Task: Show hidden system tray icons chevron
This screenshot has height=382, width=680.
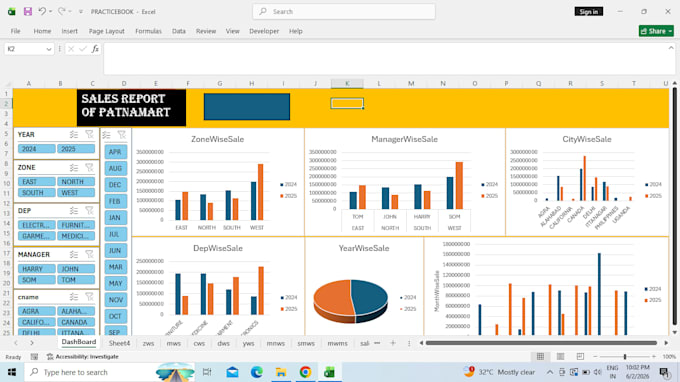Action: point(550,372)
